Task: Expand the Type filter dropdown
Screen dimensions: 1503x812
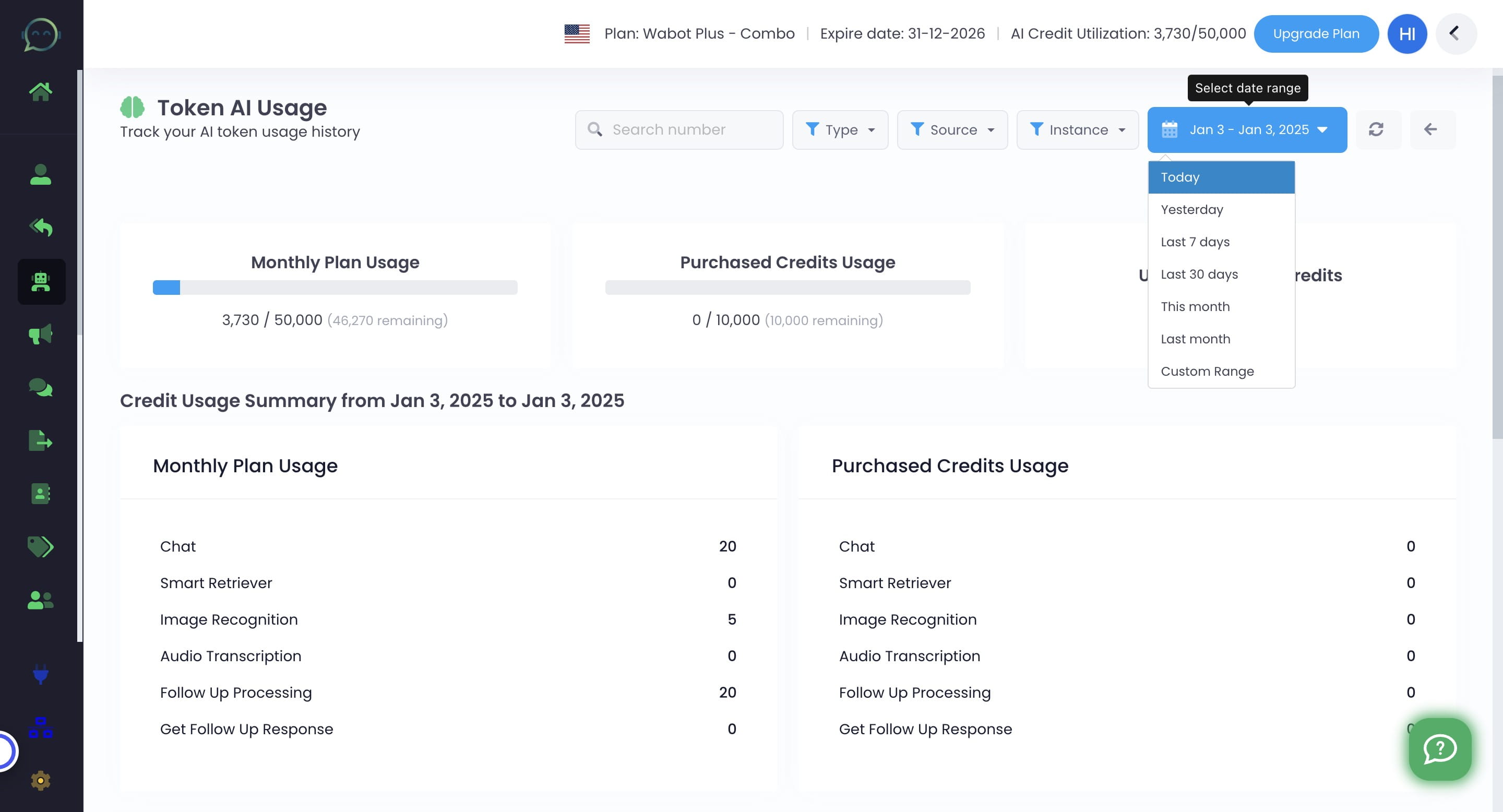Action: click(840, 129)
